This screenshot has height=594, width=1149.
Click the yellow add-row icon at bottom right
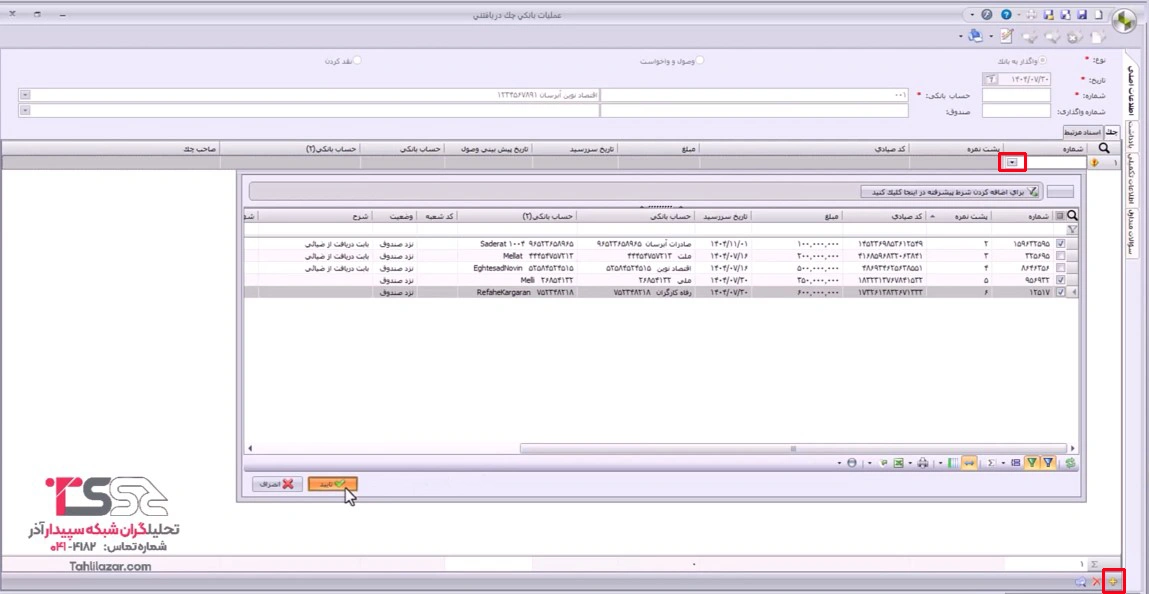click(1113, 582)
